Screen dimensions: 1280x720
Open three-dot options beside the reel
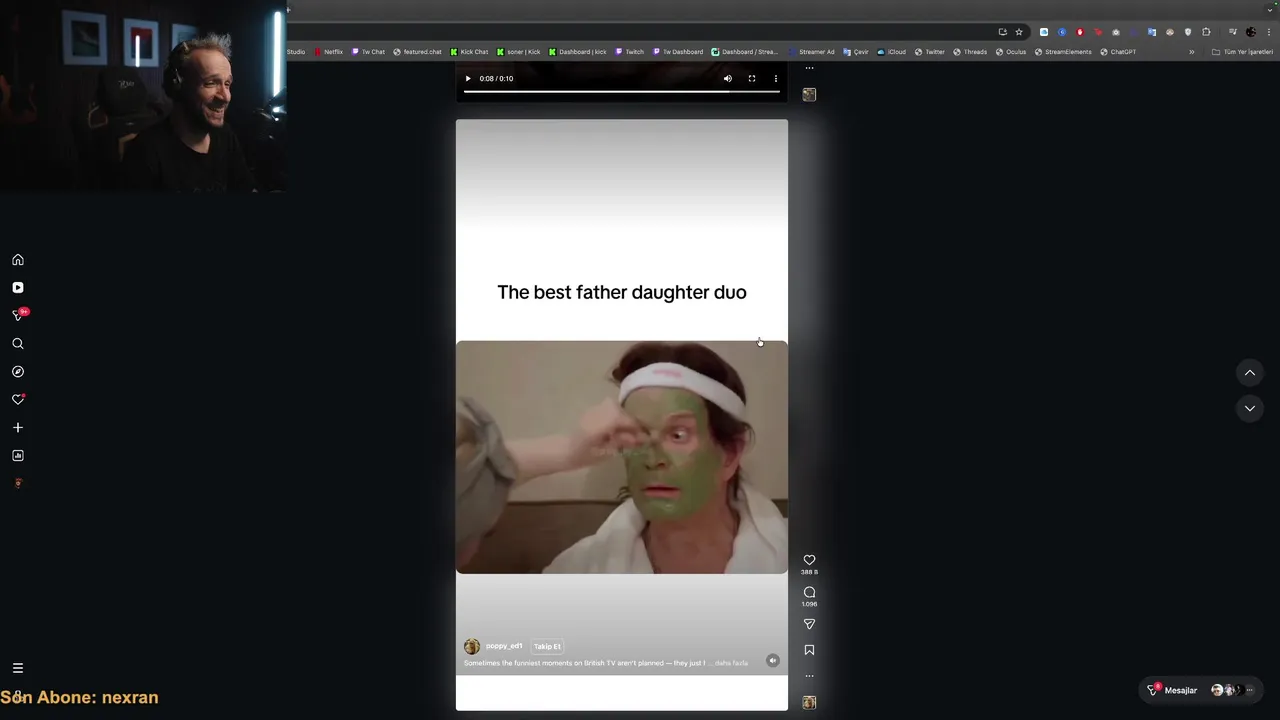coord(809,676)
